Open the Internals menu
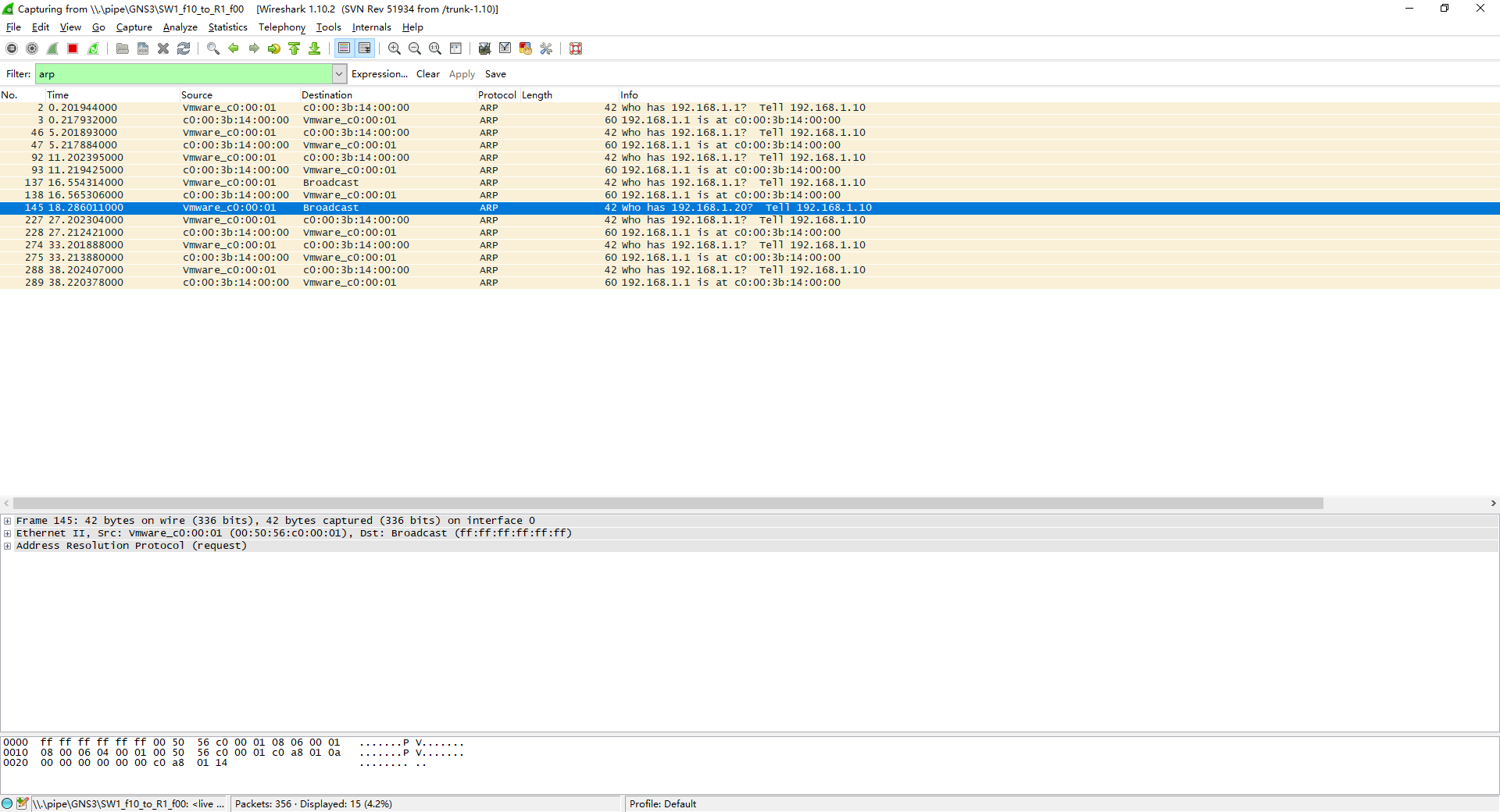 tap(371, 27)
